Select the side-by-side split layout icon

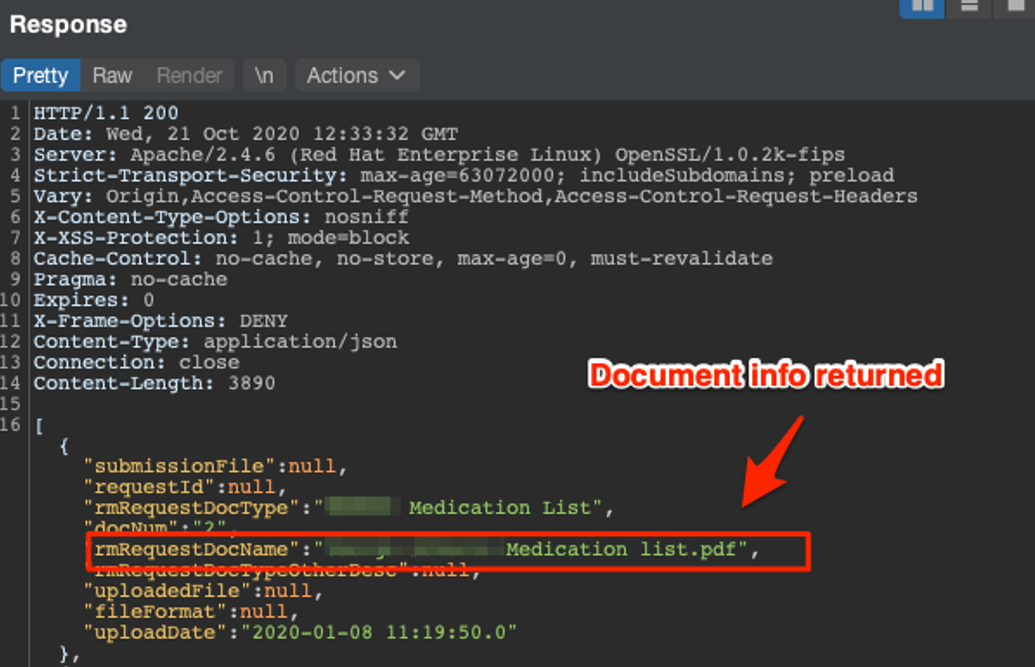(x=921, y=6)
